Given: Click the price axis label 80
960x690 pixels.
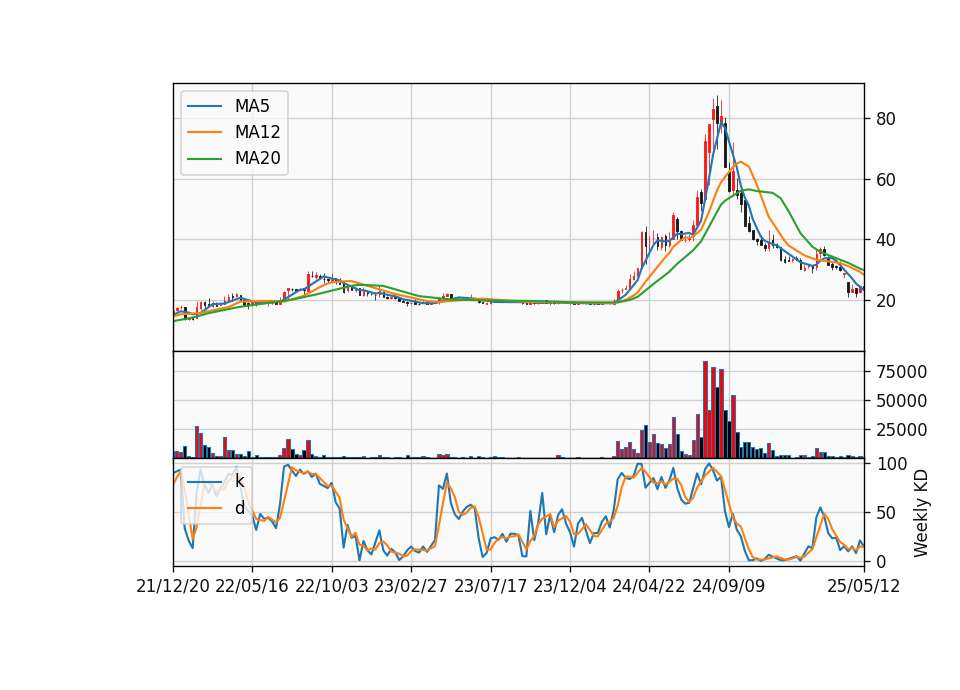Looking at the screenshot, I should [885, 119].
